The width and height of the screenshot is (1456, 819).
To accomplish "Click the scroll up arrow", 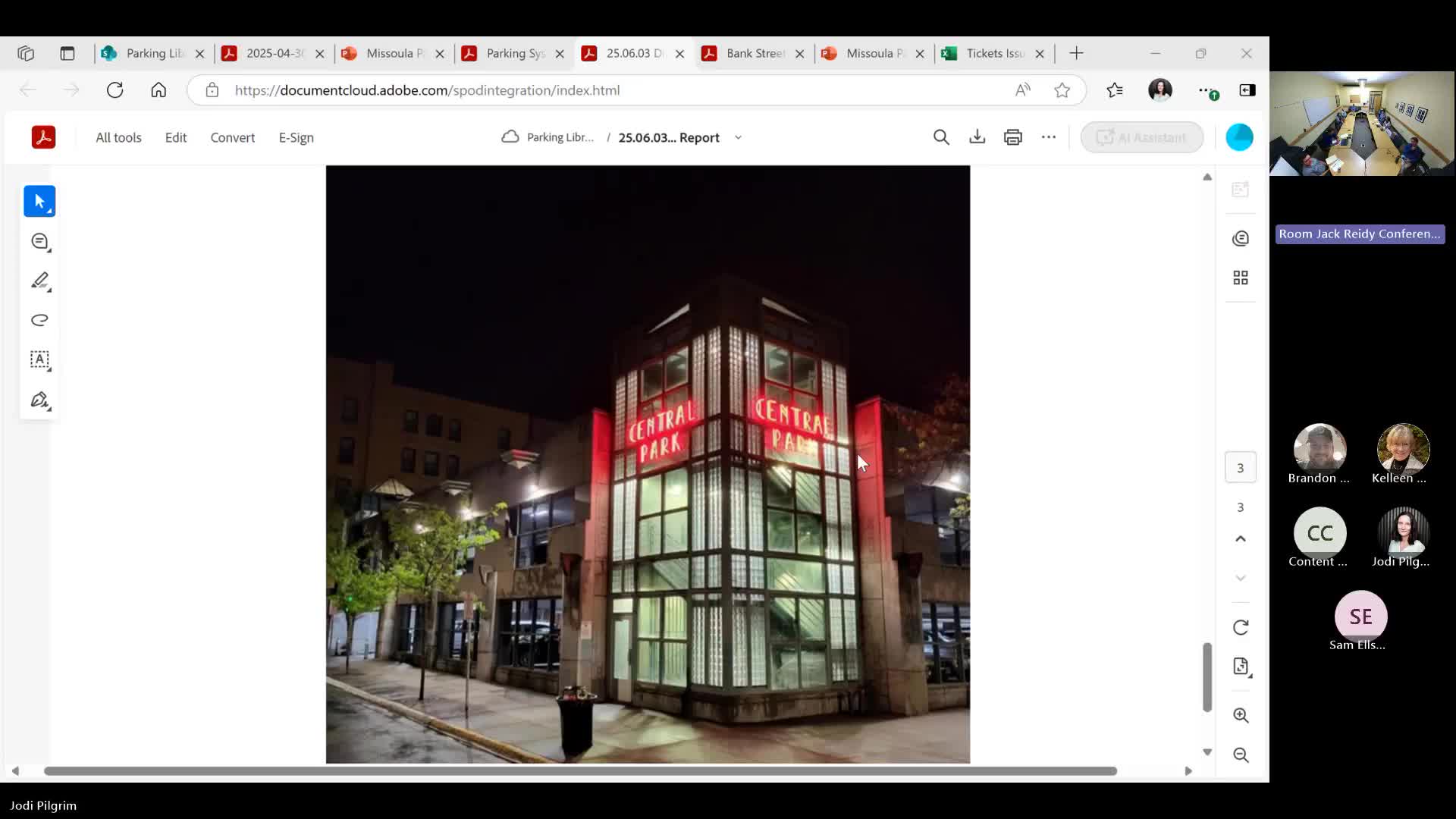I will 1207,177.
